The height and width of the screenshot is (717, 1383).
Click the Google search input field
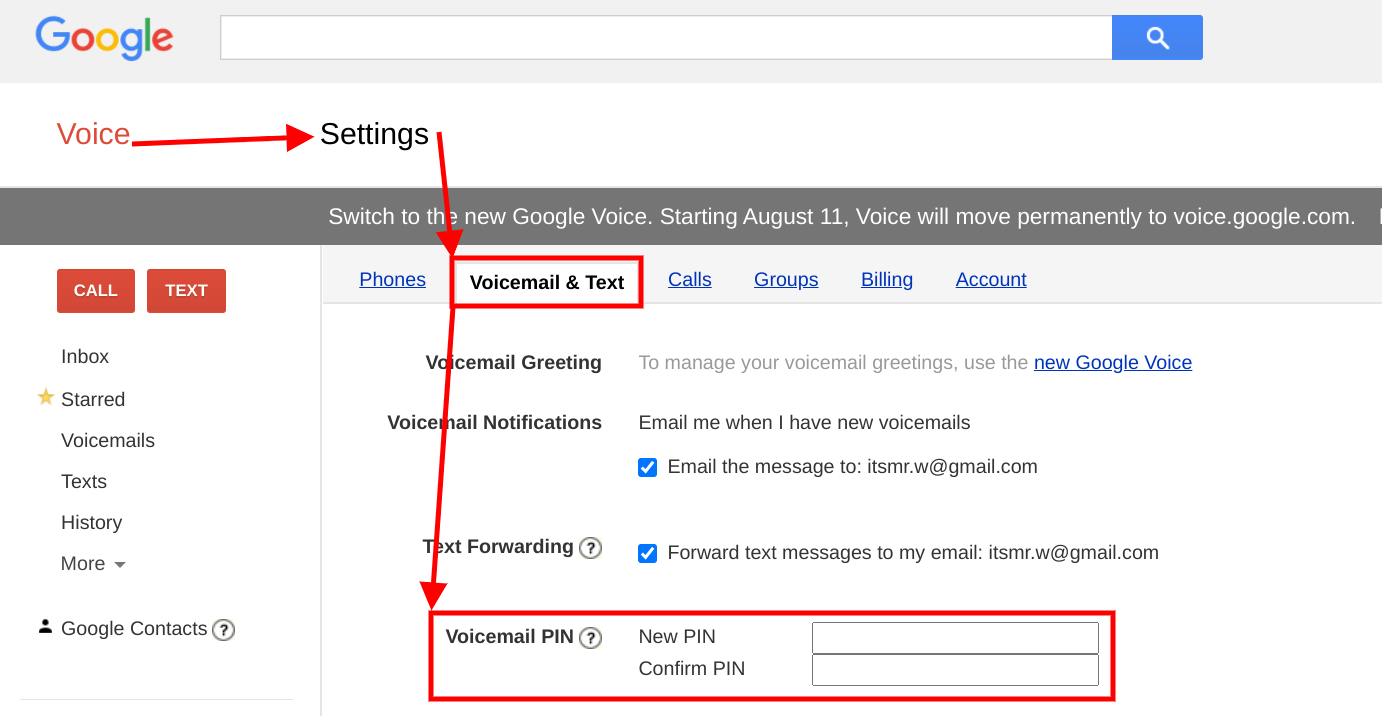coord(666,38)
